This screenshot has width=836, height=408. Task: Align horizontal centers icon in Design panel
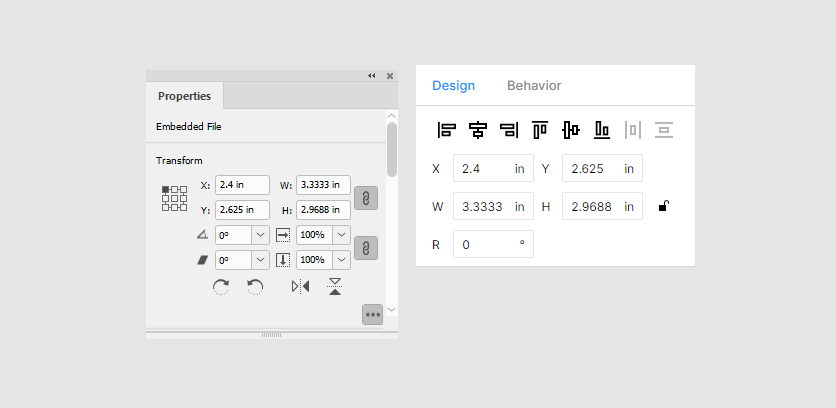coord(478,130)
